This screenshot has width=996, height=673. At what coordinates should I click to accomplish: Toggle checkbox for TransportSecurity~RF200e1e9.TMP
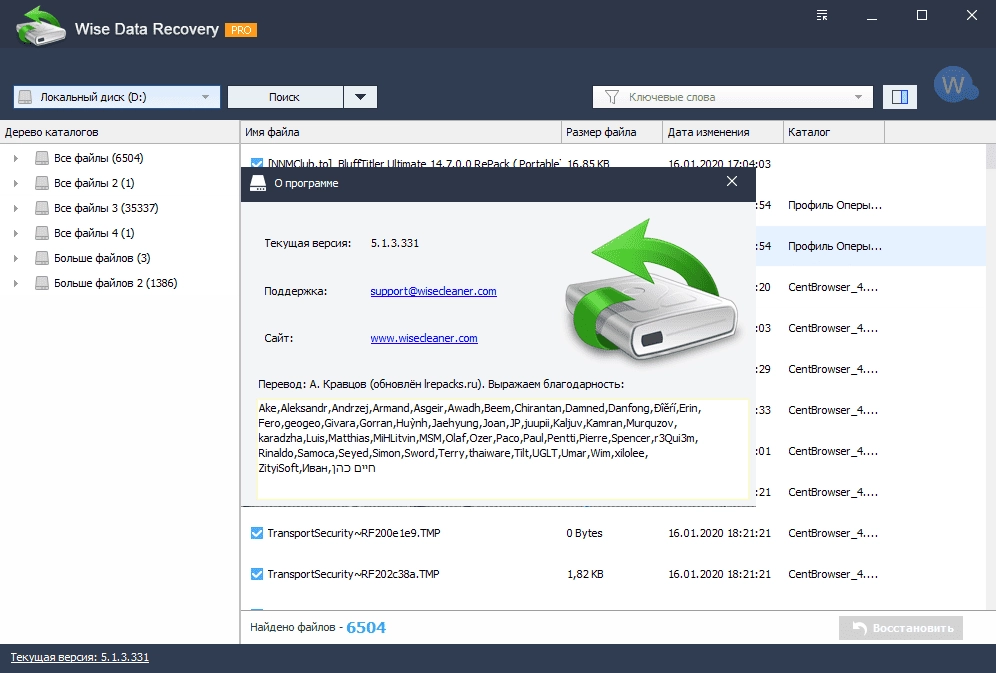pyautogui.click(x=257, y=533)
